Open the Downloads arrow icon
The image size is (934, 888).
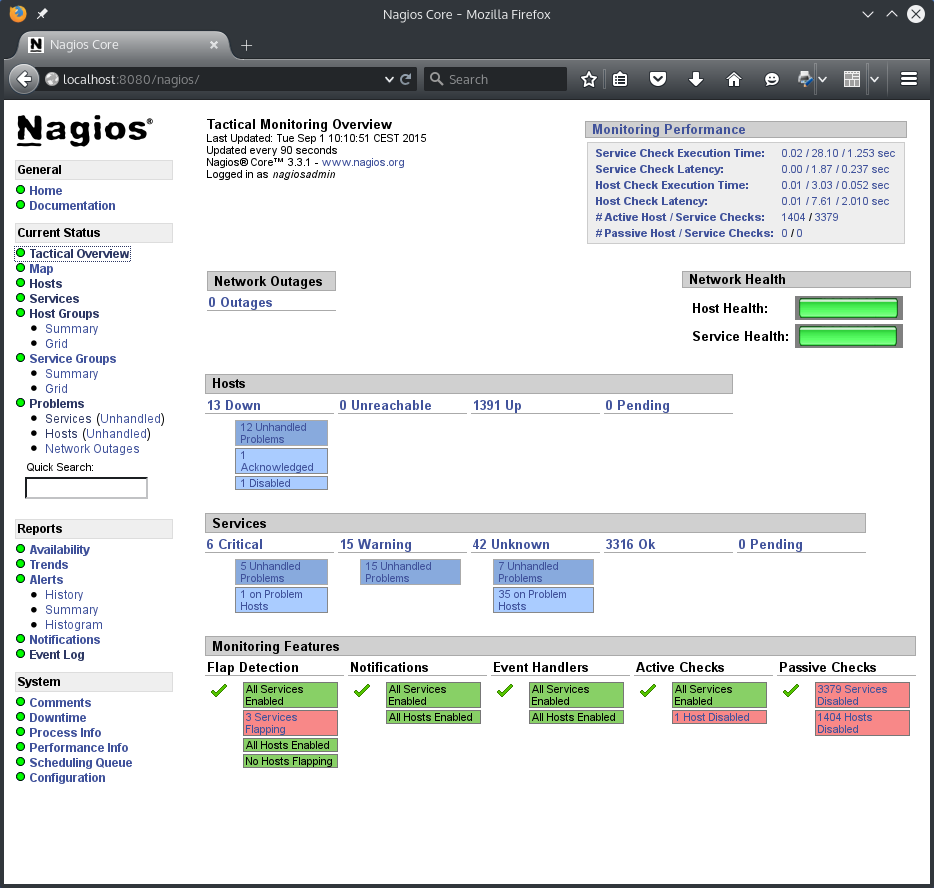pyautogui.click(x=696, y=79)
